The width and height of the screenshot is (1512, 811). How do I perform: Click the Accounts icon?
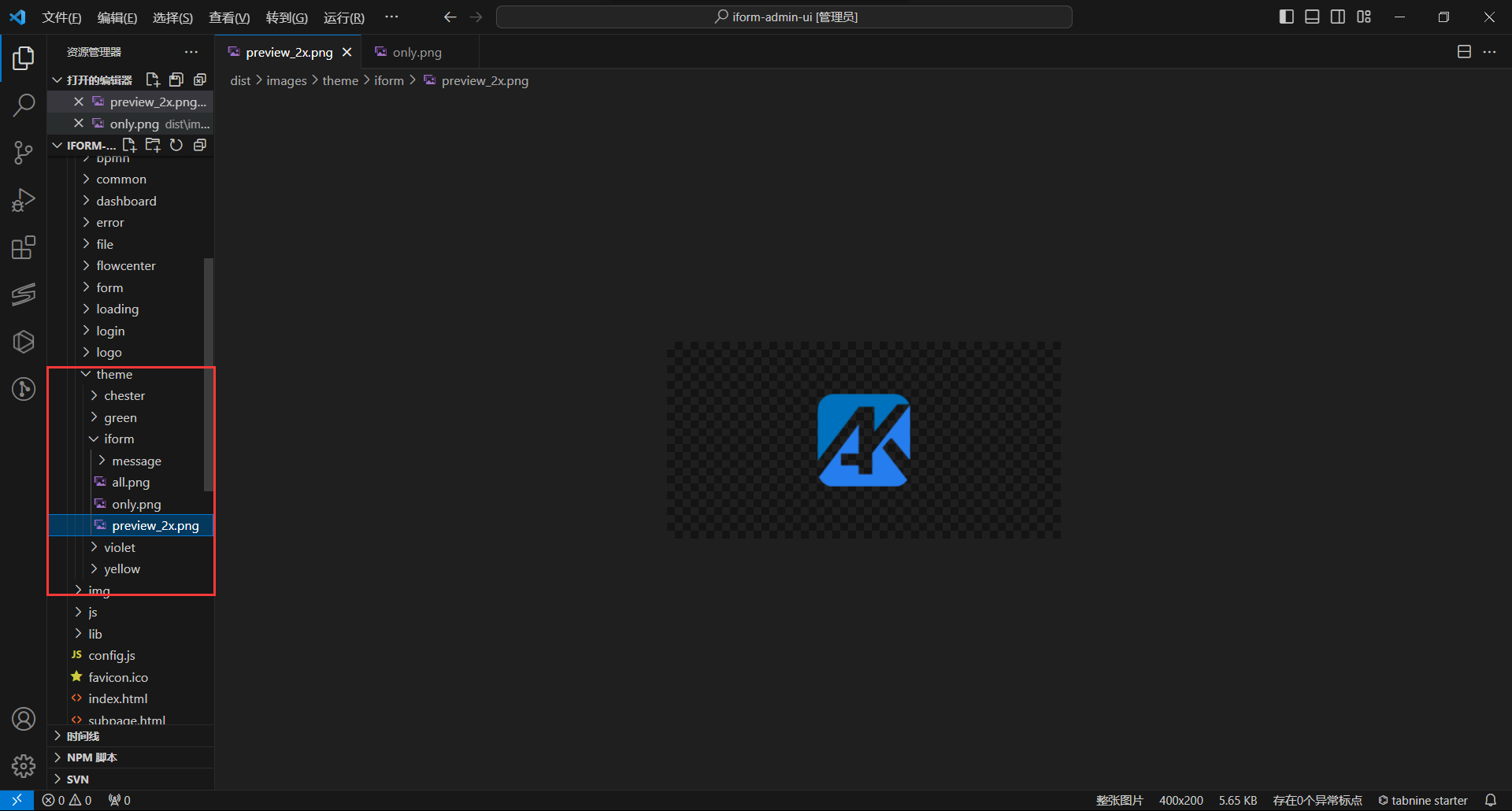[x=24, y=719]
